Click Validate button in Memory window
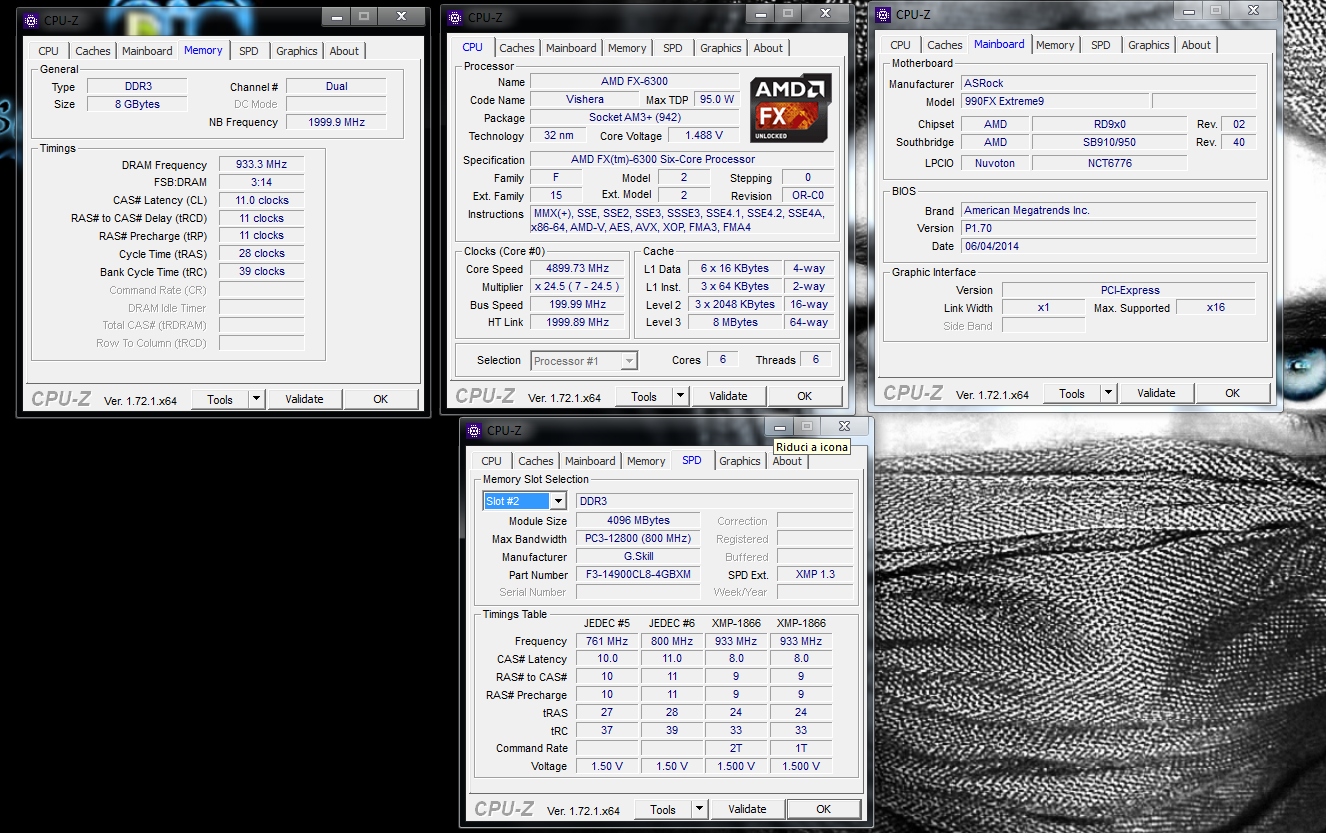Image resolution: width=1326 pixels, height=833 pixels. (x=304, y=399)
